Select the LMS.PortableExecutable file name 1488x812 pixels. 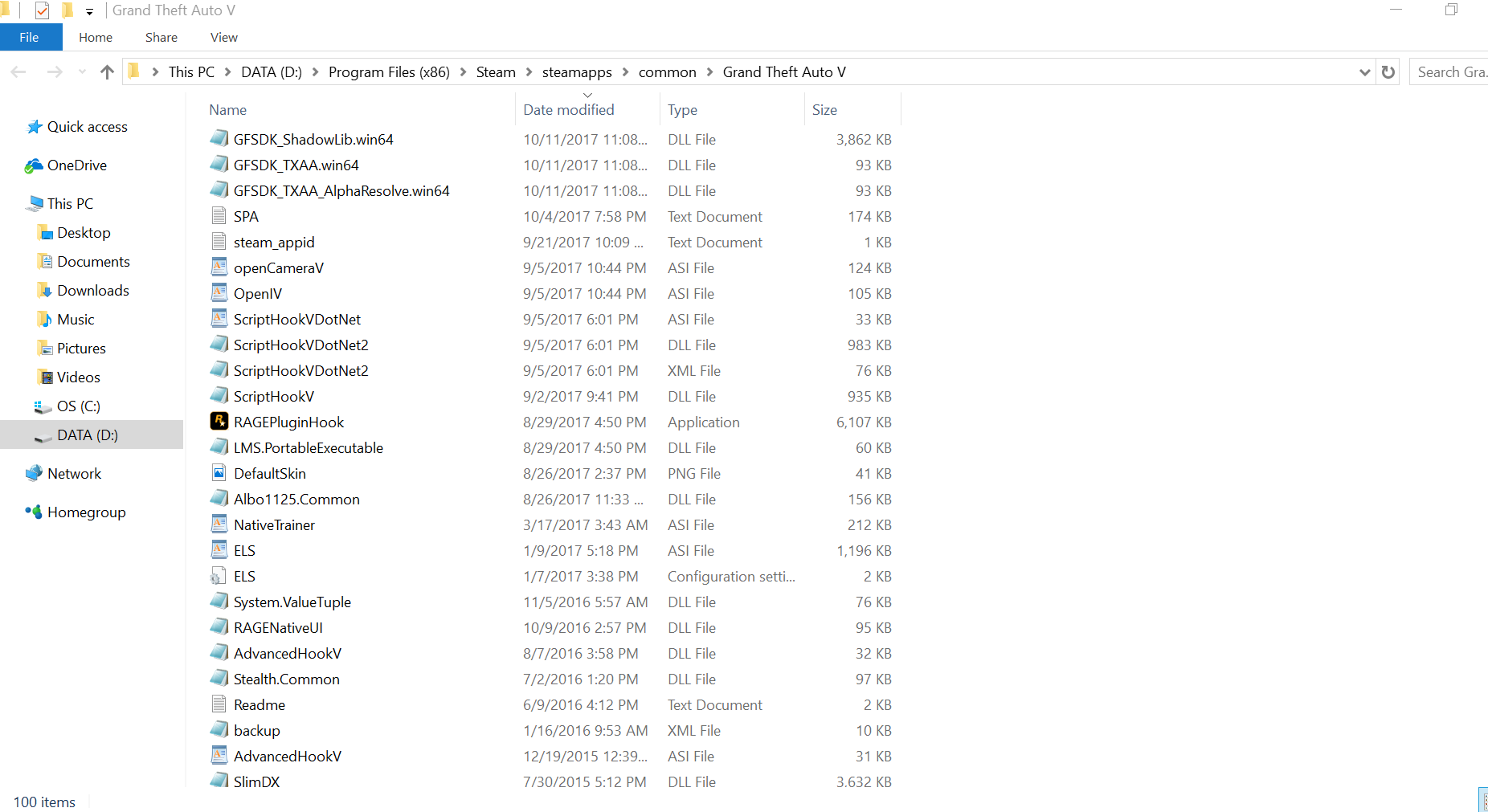click(309, 448)
